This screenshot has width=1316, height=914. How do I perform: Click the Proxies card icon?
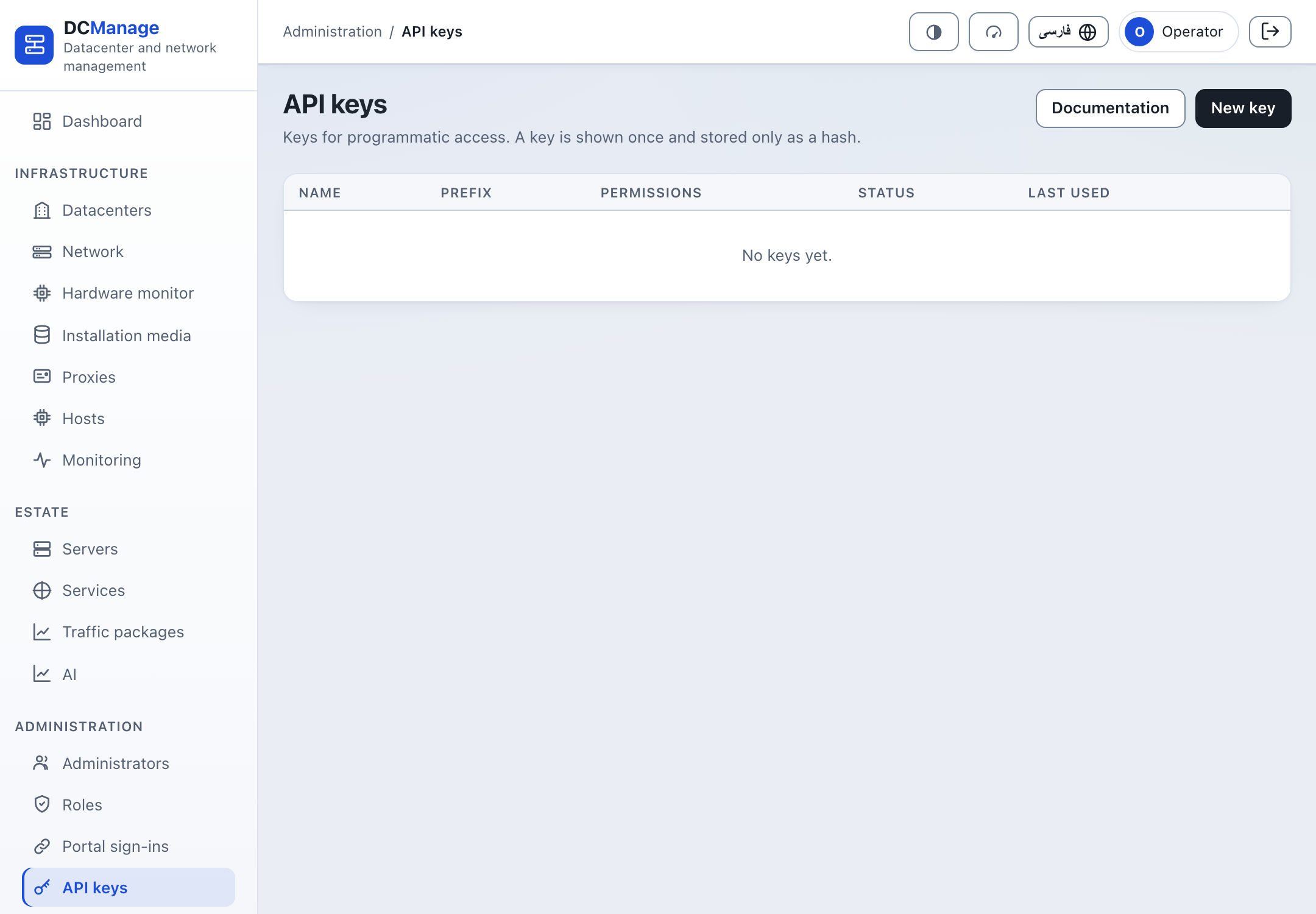[x=42, y=376]
